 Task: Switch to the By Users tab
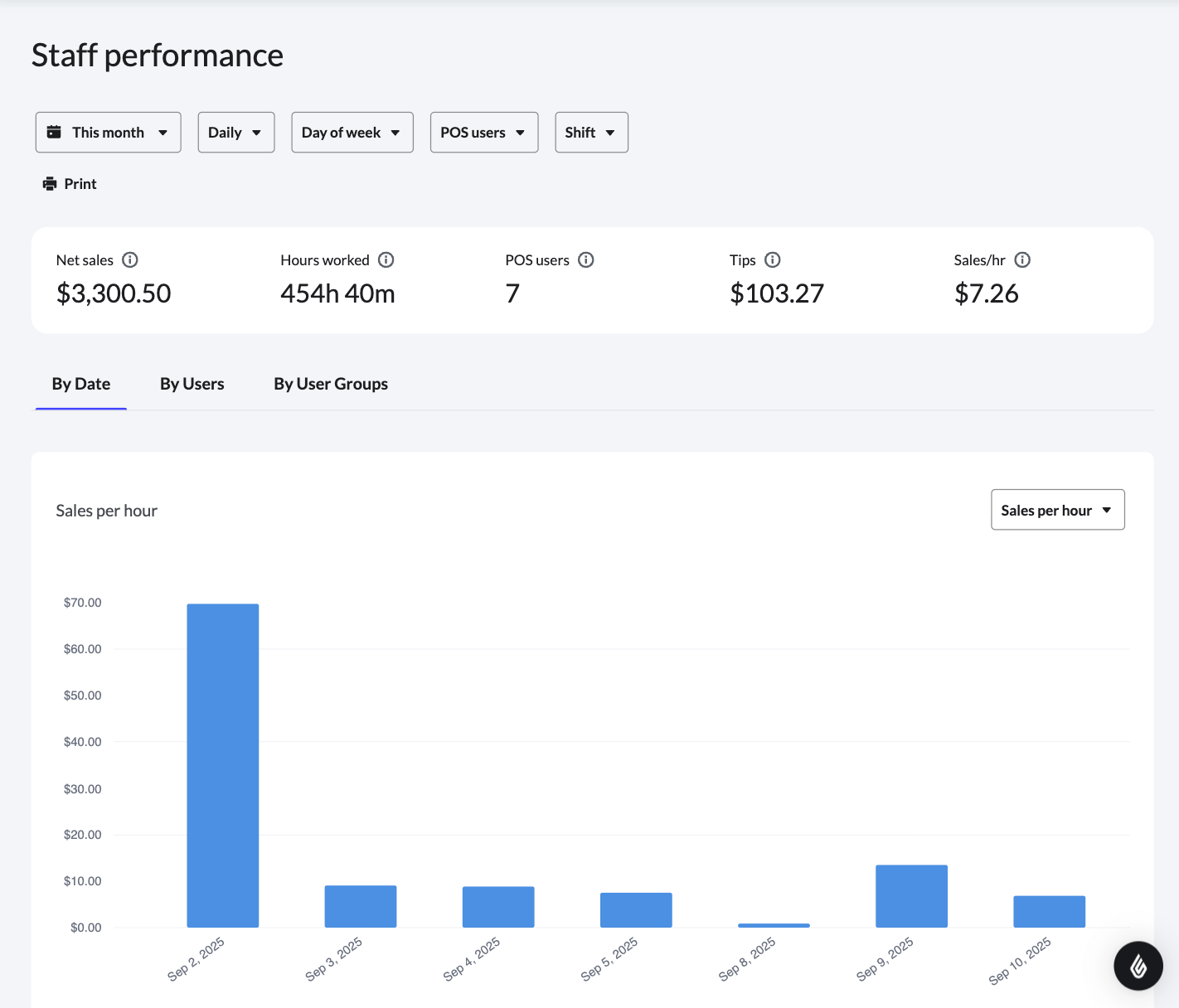(x=192, y=383)
